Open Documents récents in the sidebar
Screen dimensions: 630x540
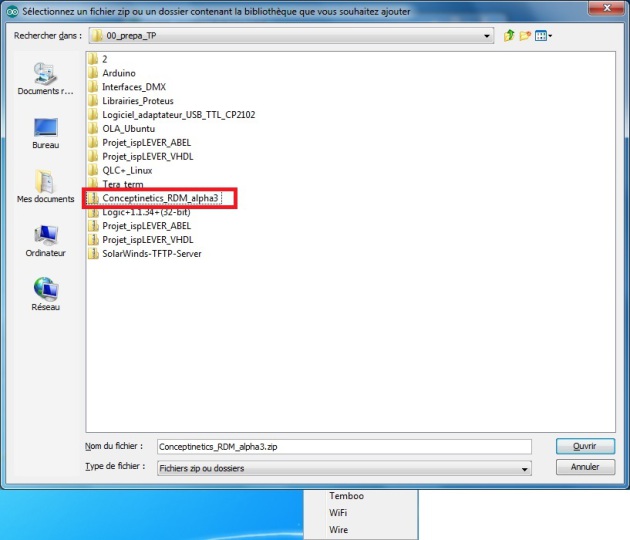click(x=46, y=79)
